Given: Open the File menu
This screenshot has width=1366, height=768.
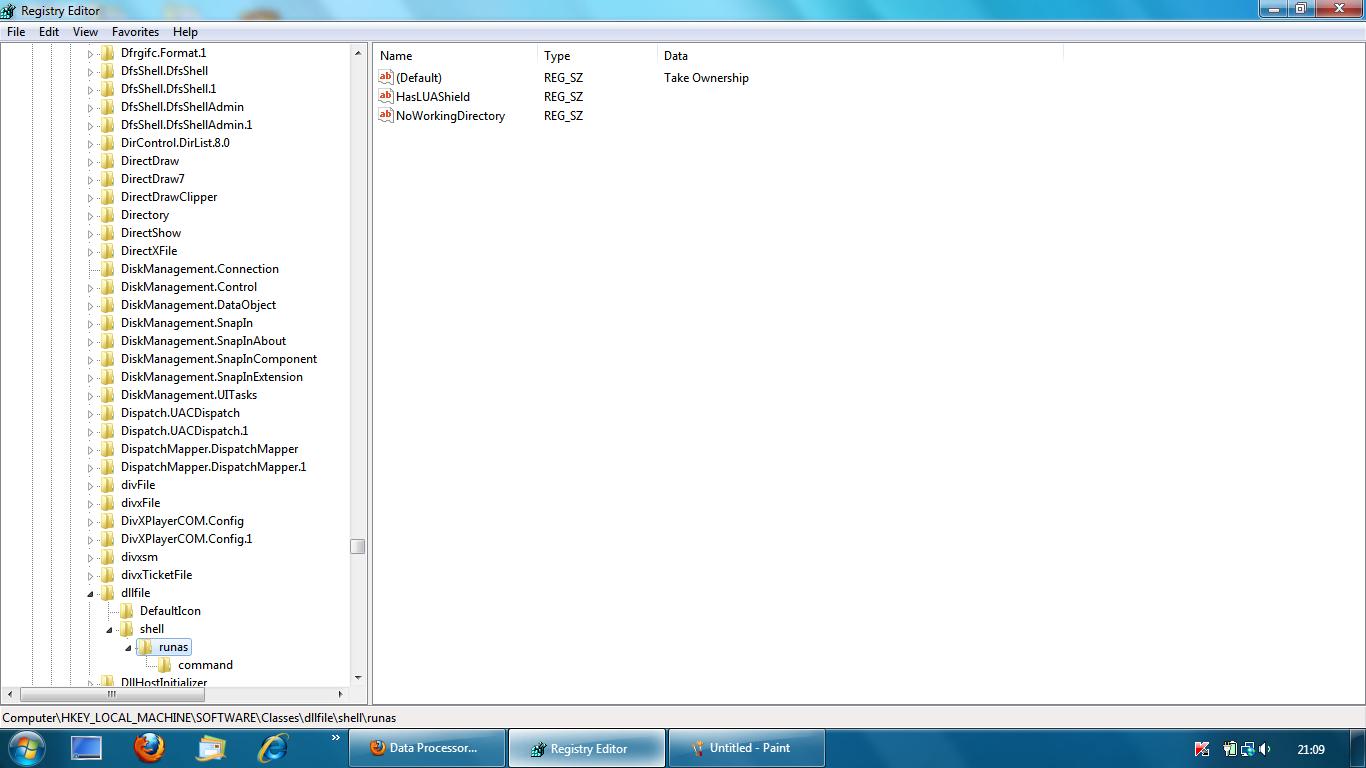Looking at the screenshot, I should 16,32.
